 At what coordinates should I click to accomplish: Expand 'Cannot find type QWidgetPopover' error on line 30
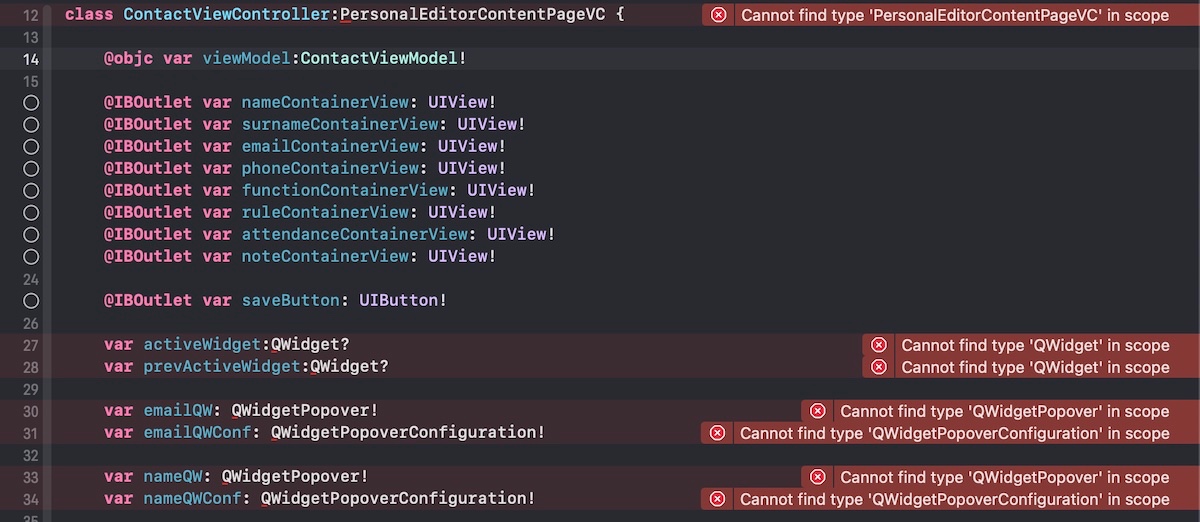click(1004, 411)
